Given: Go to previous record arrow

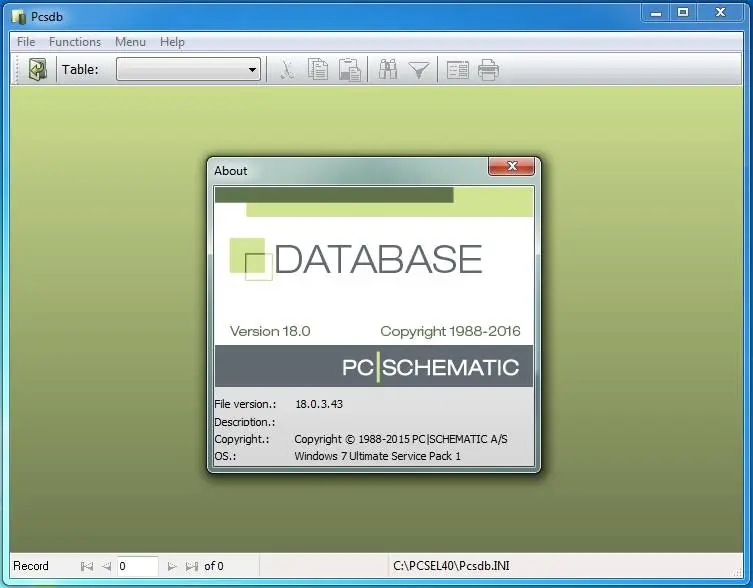Looking at the screenshot, I should point(107,566).
